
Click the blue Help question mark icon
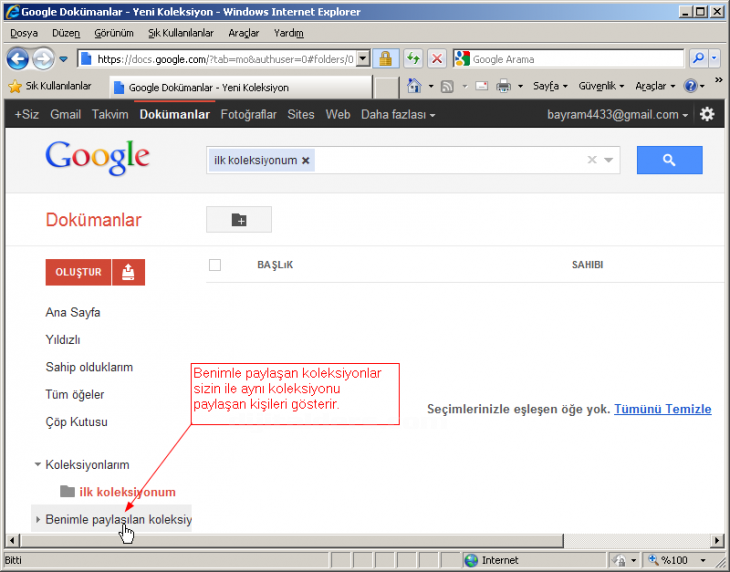point(690,86)
